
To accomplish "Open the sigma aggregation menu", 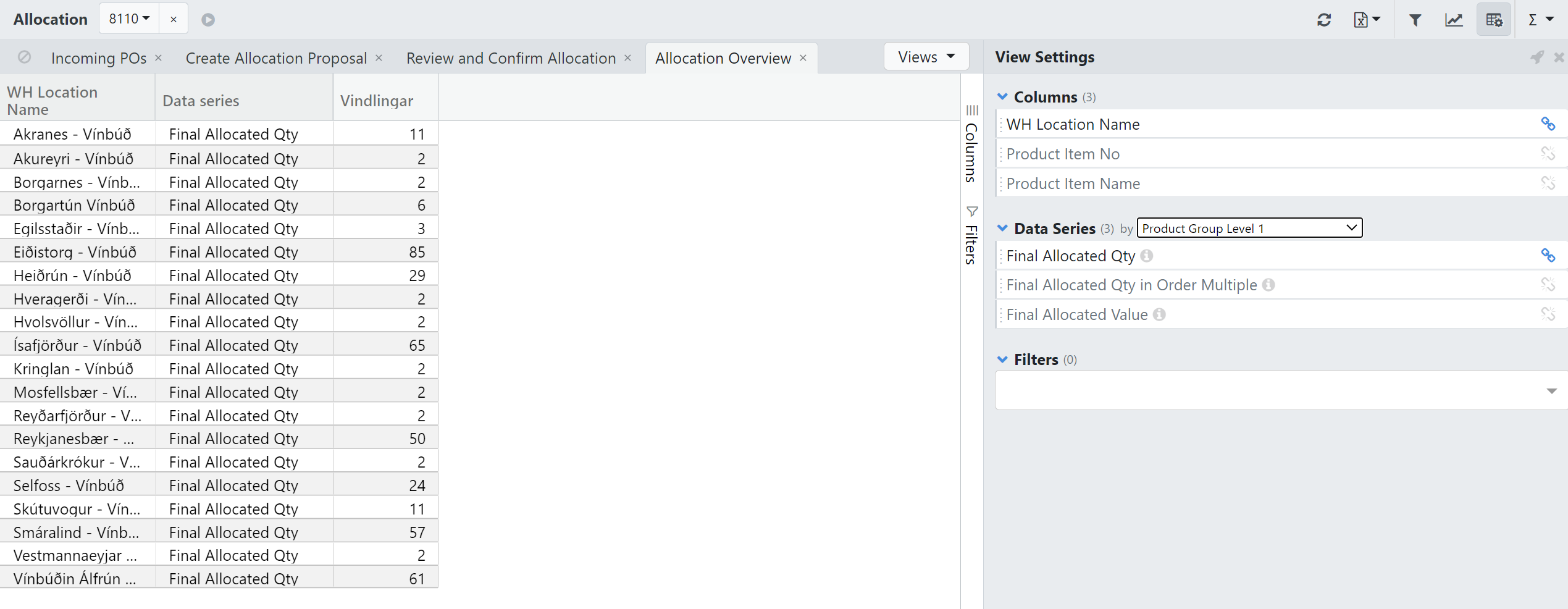I will tap(1540, 20).
